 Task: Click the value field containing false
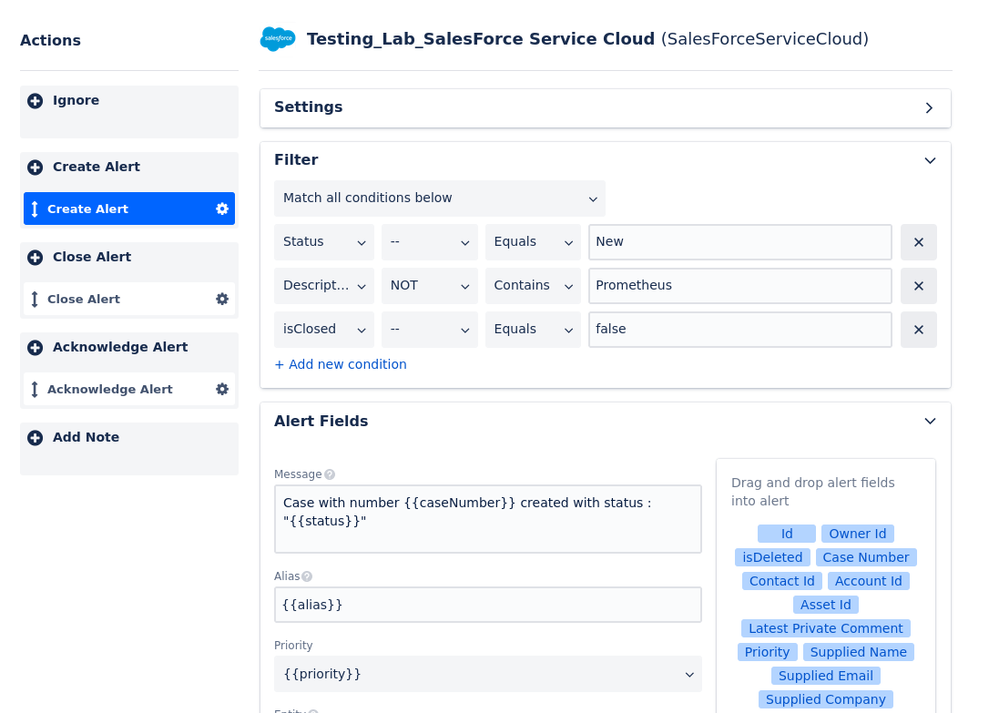[x=740, y=329]
